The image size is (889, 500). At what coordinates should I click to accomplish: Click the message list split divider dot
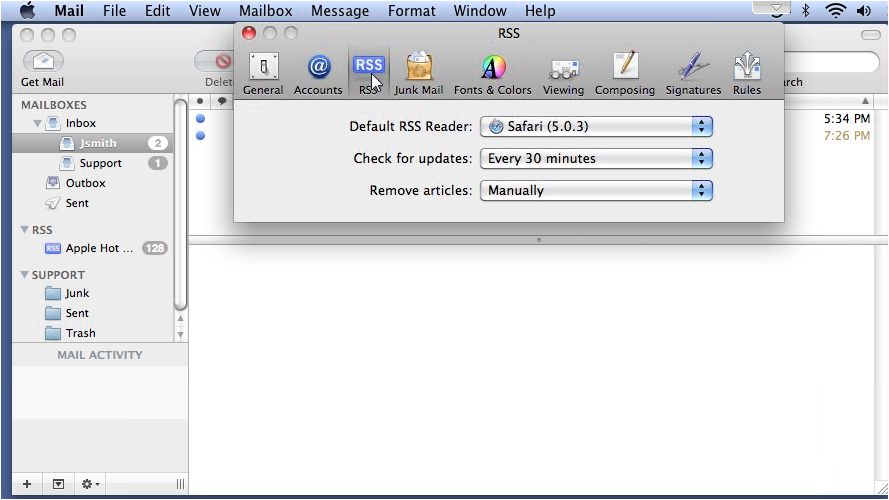coord(539,240)
